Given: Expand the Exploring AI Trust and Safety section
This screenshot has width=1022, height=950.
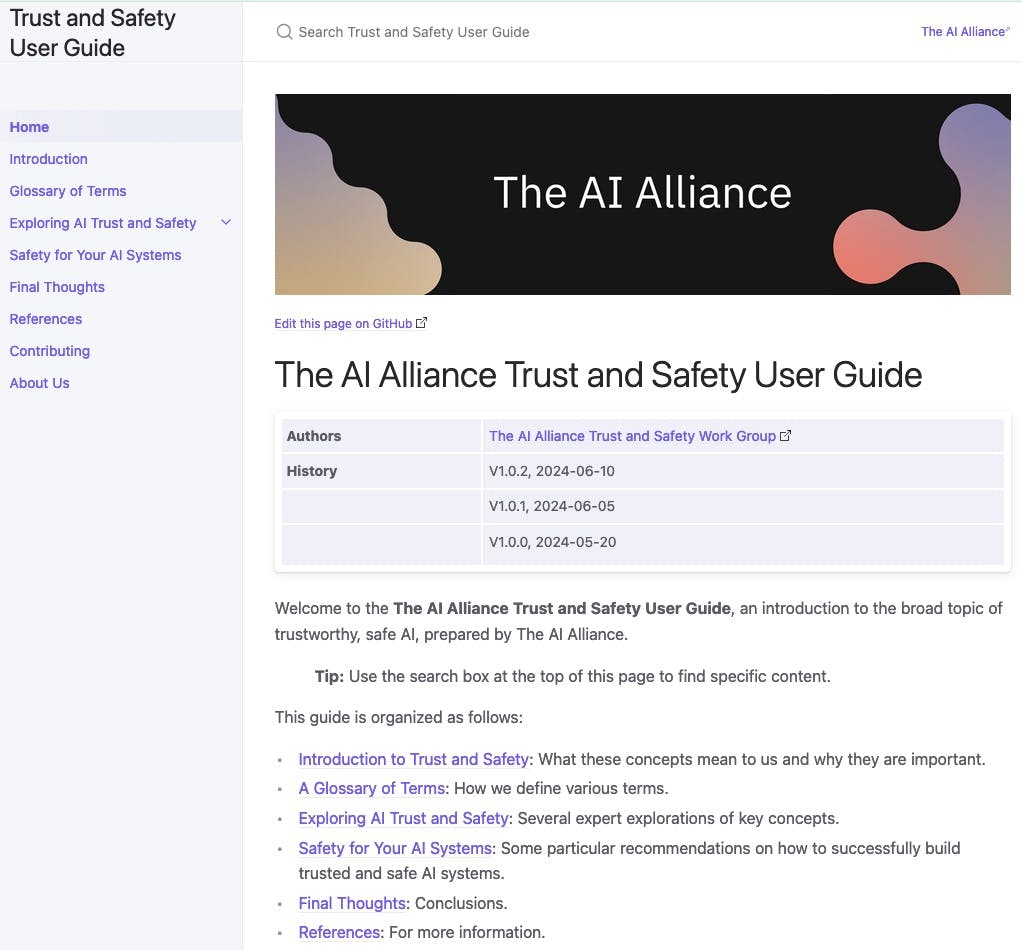Looking at the screenshot, I should 225,222.
